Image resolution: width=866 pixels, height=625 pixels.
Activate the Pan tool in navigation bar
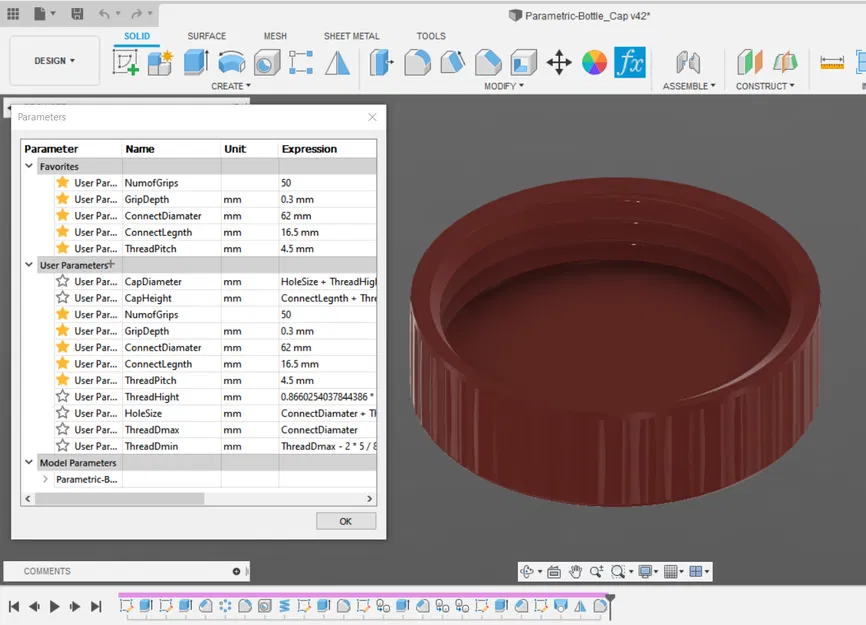(577, 571)
